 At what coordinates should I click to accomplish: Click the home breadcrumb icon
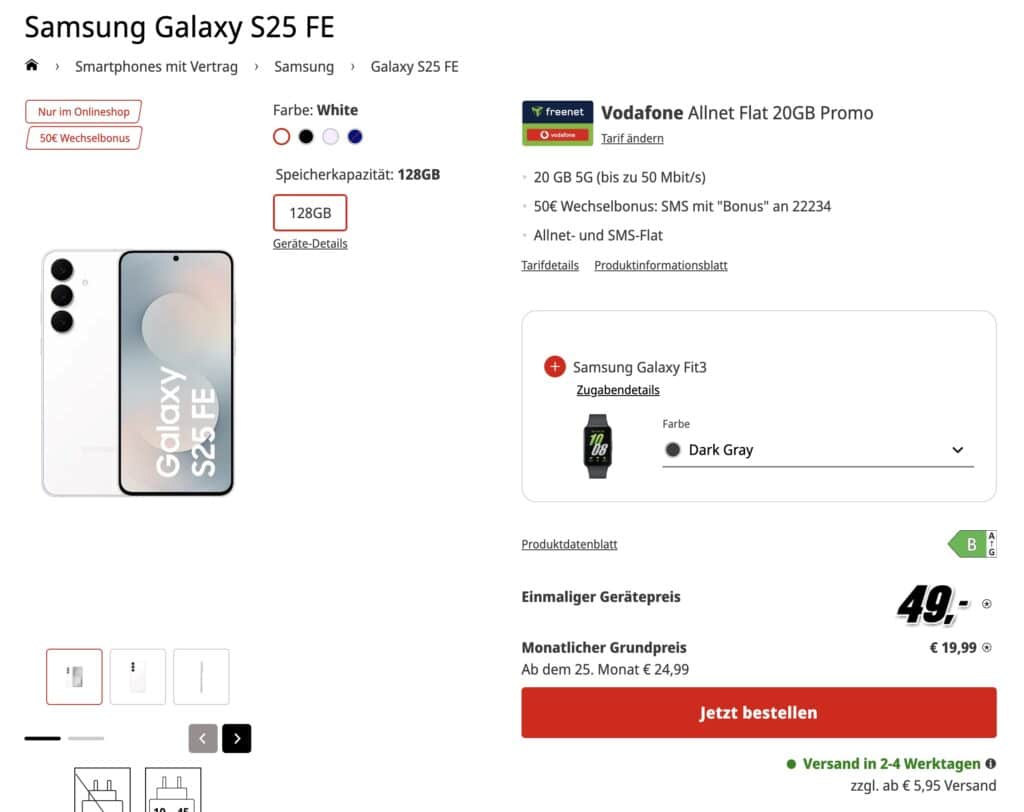coord(32,66)
